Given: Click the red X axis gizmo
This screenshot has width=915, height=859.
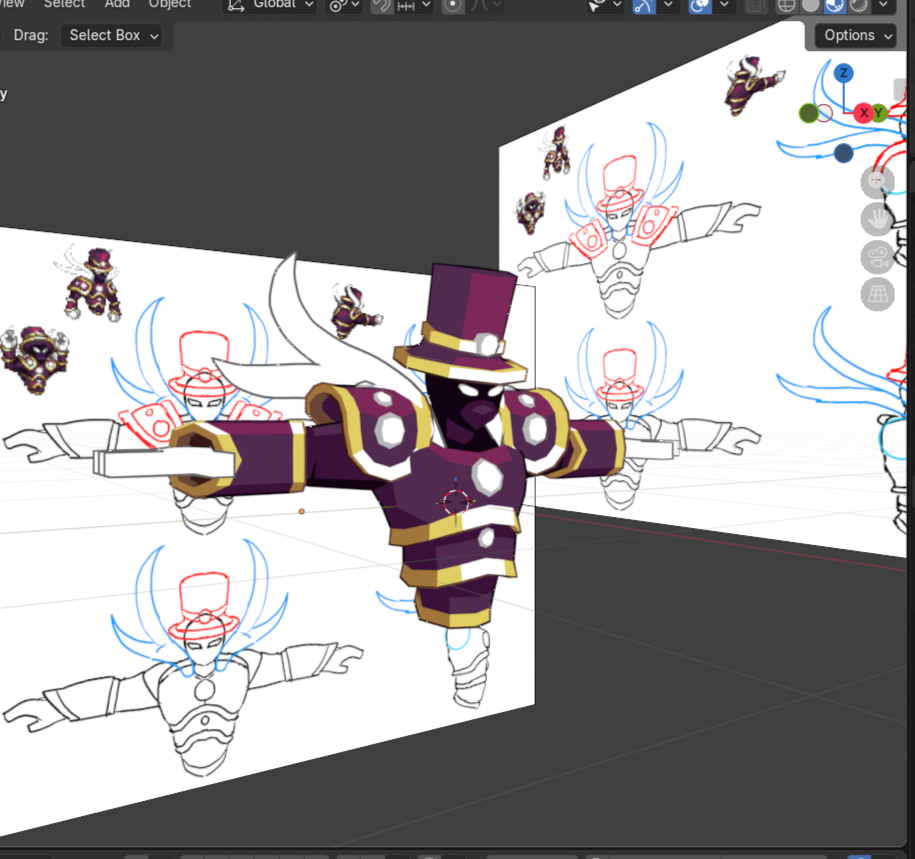Looking at the screenshot, I should click(863, 113).
